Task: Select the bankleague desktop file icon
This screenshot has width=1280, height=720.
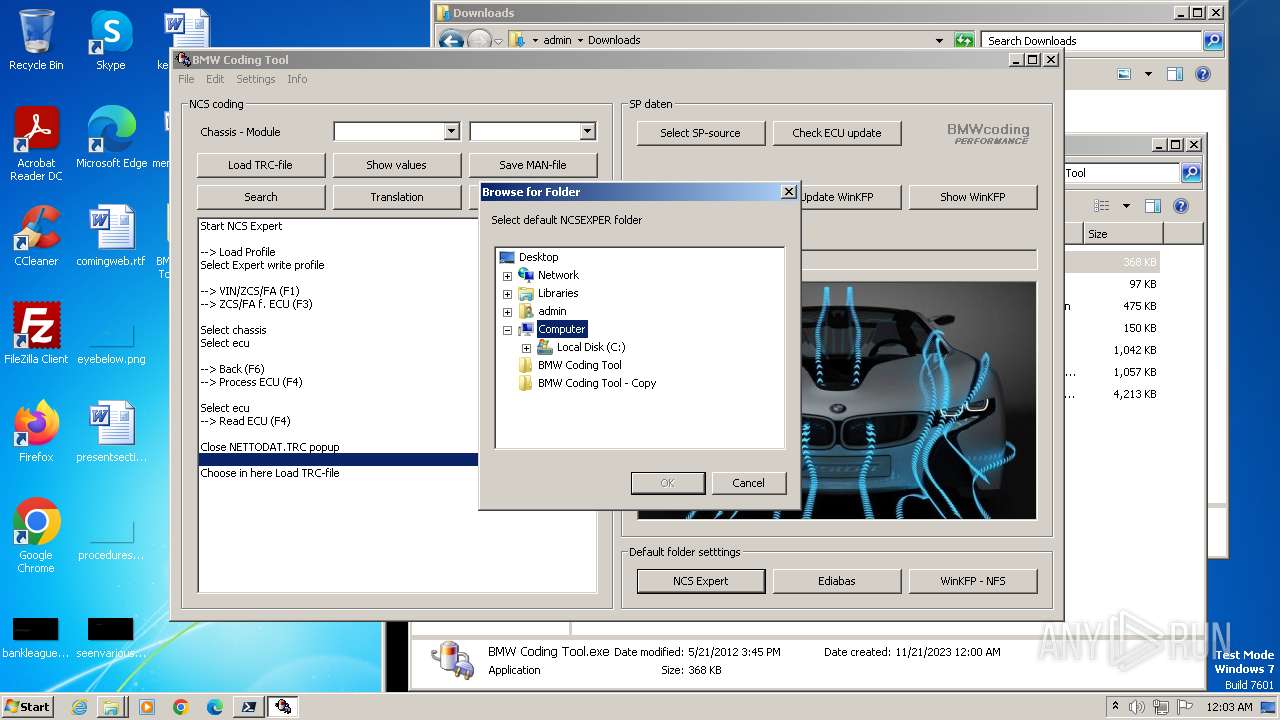Action: [x=36, y=638]
